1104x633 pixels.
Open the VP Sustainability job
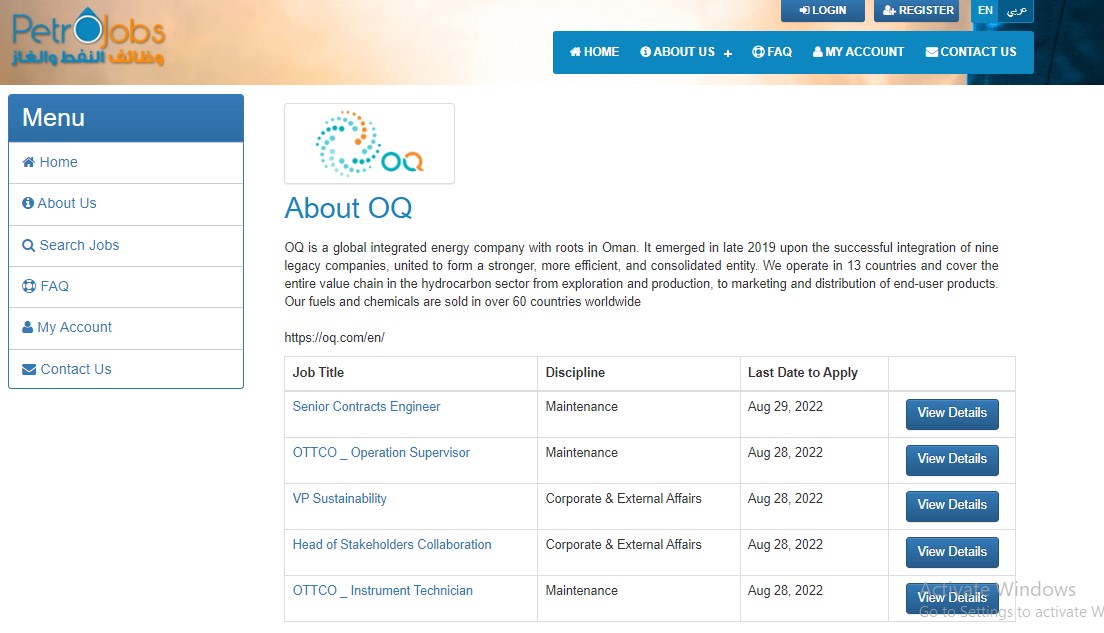pos(339,499)
